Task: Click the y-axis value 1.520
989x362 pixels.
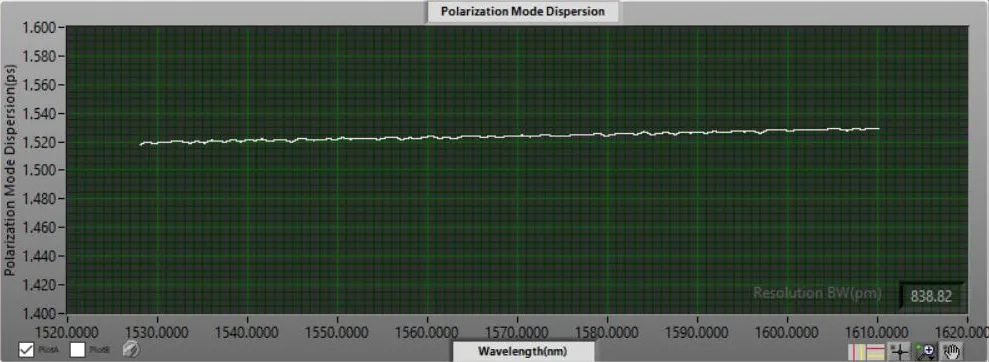Action: (39, 142)
